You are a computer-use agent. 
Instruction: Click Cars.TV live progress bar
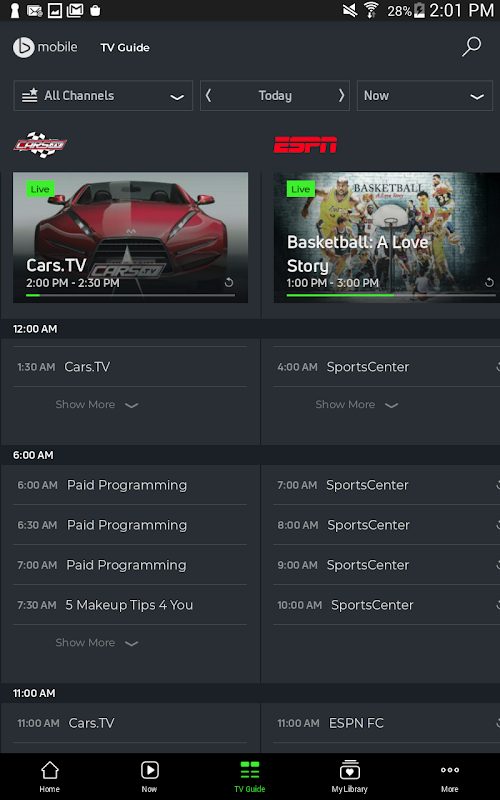click(131, 295)
